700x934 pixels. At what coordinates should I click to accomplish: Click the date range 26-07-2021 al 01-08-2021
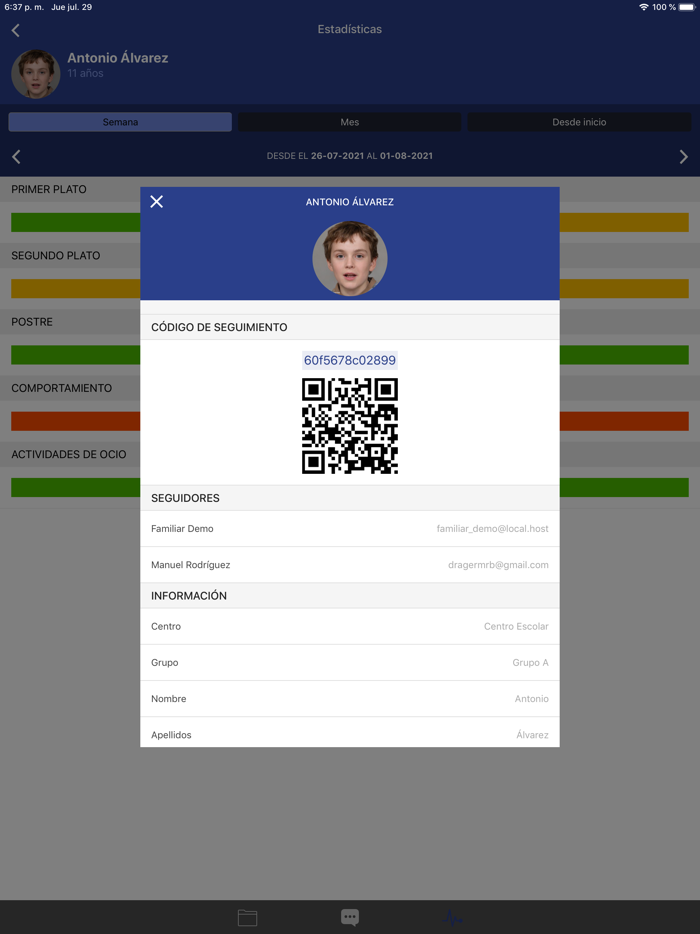click(x=350, y=156)
